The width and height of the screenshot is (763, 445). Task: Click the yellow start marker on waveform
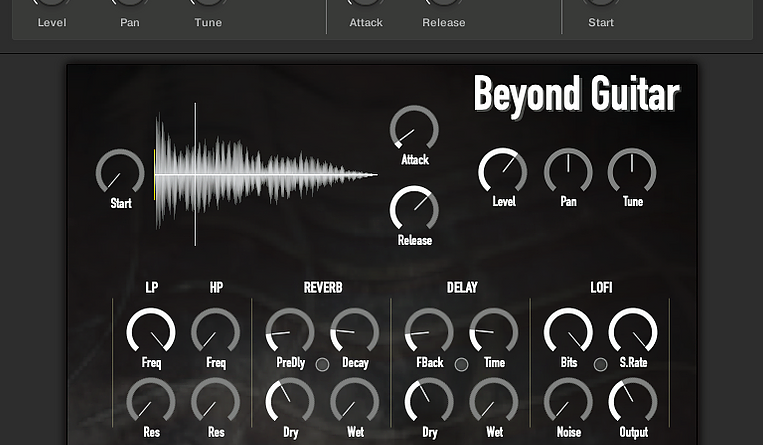(155, 174)
